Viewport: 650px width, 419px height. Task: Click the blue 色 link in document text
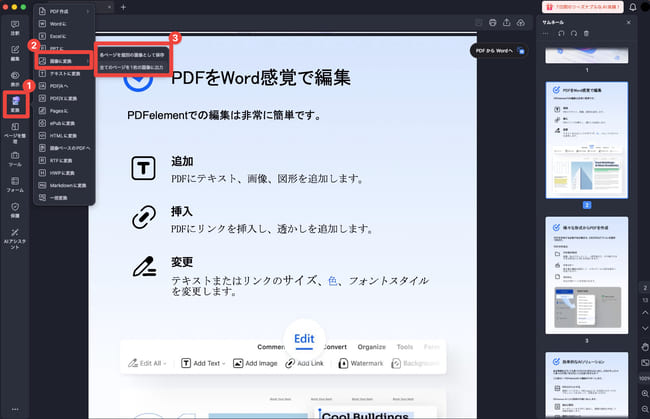[x=332, y=281]
